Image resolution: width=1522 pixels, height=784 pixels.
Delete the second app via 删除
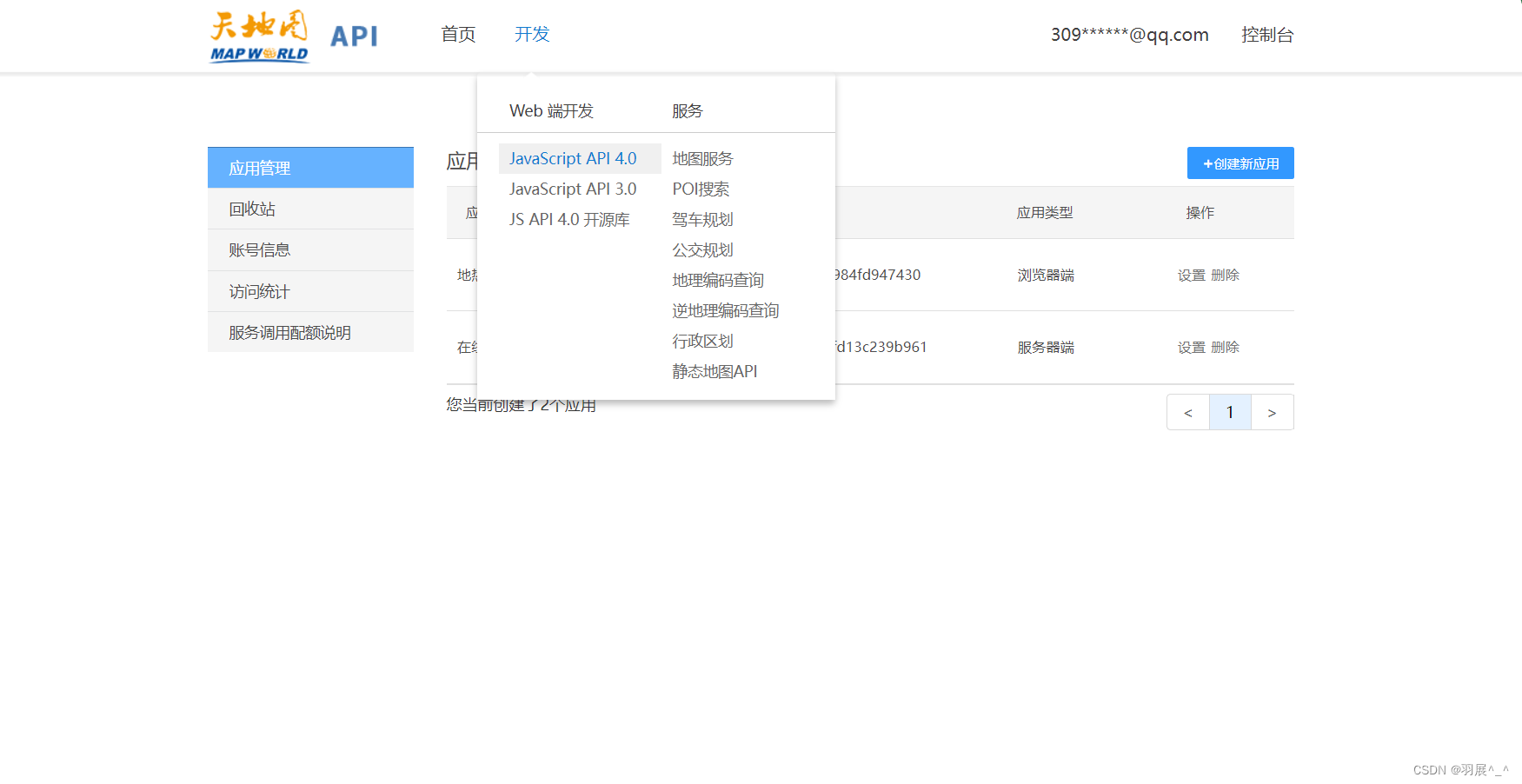[1225, 347]
